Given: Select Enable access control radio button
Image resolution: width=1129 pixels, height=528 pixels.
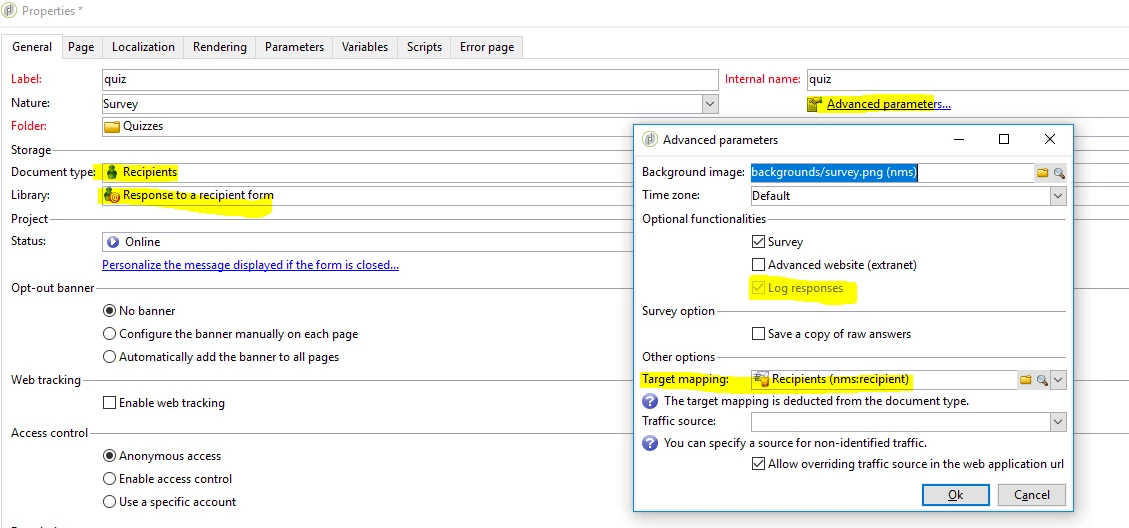Looking at the screenshot, I should point(109,479).
